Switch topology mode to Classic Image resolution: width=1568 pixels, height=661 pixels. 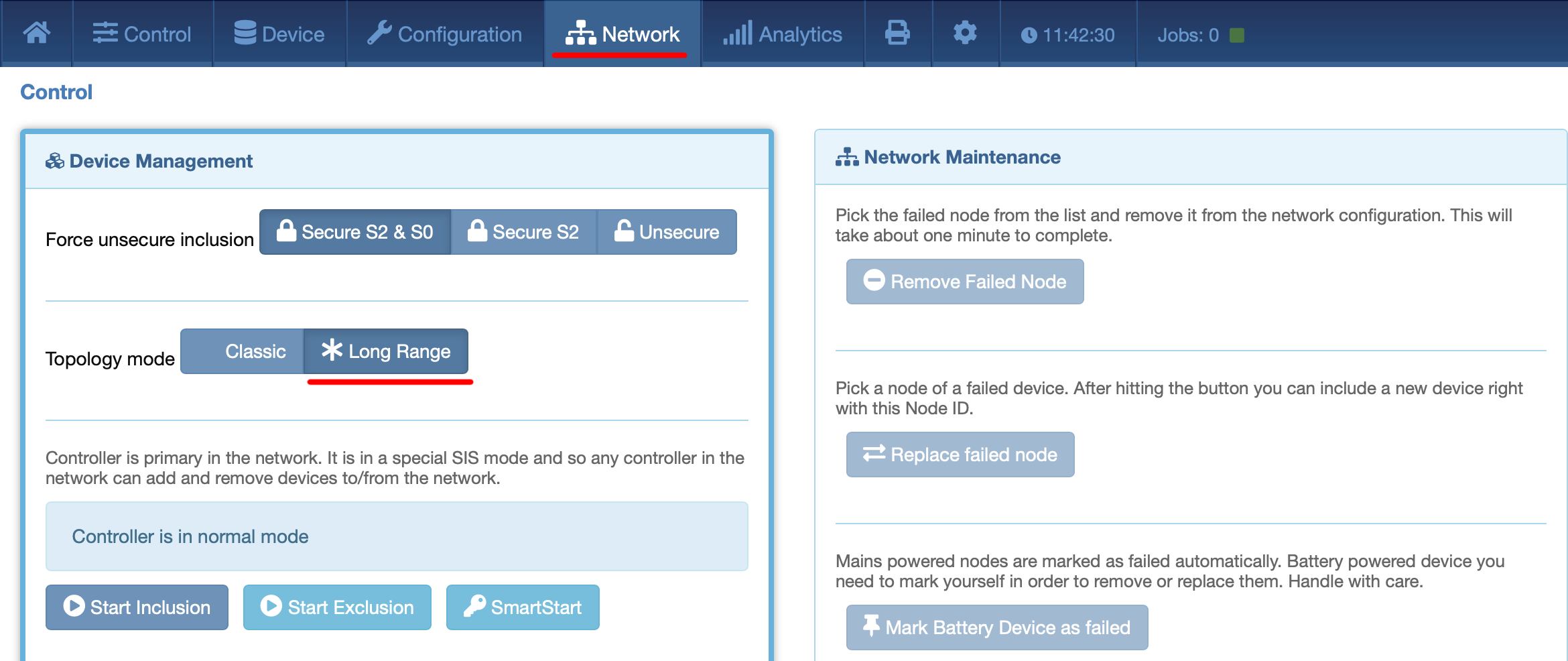tap(242, 351)
